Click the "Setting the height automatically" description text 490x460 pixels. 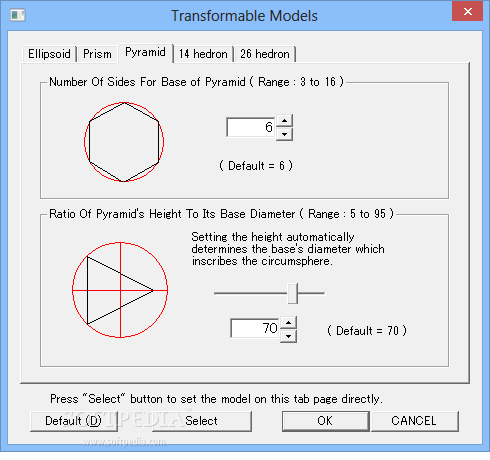288,249
